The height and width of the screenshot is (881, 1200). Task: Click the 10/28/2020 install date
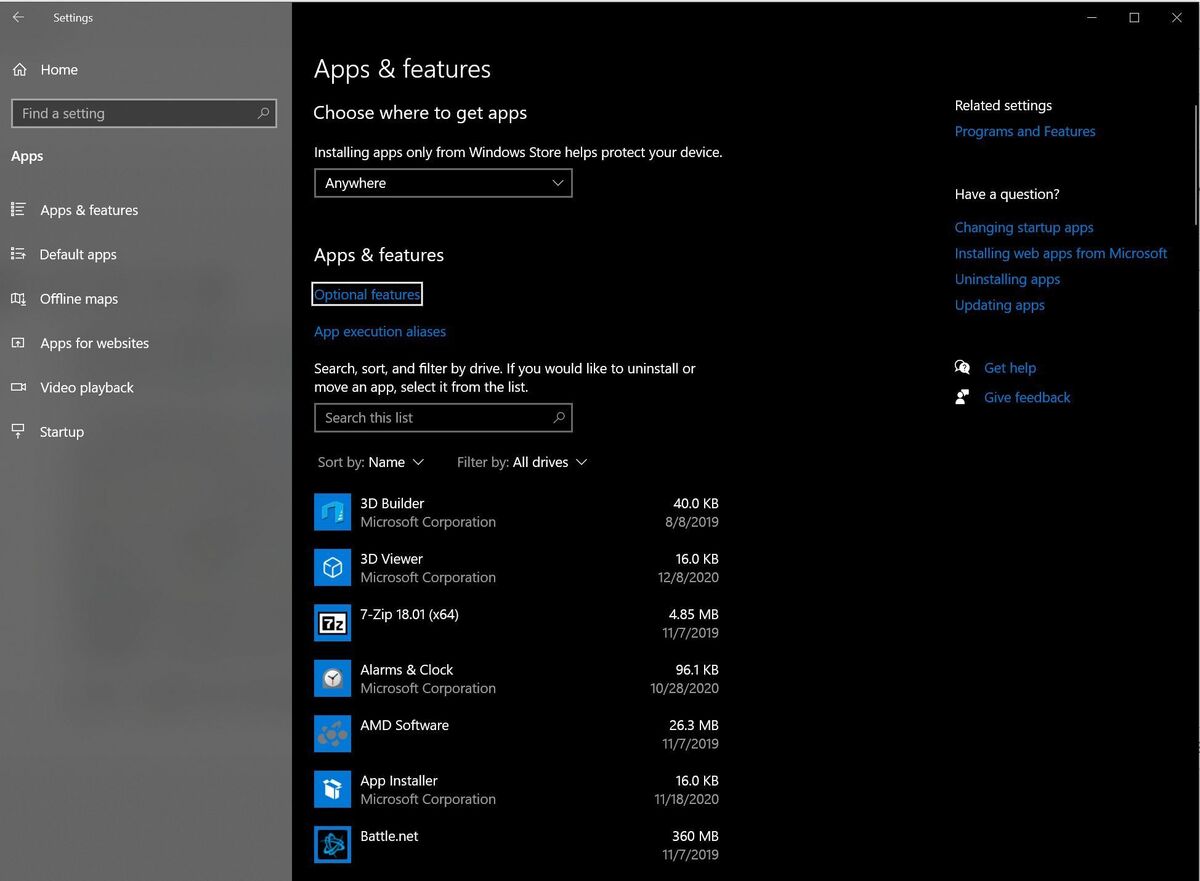click(x=684, y=688)
